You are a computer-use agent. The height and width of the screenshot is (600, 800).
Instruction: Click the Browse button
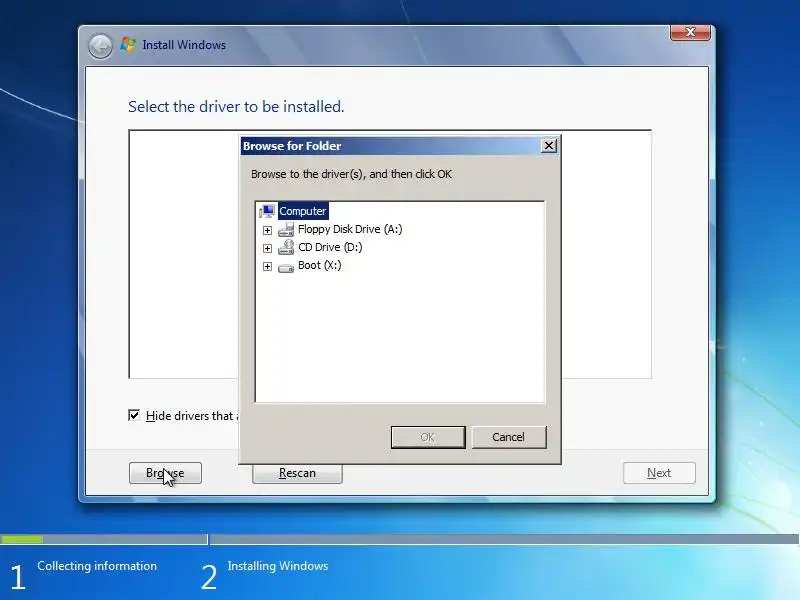[165, 473]
